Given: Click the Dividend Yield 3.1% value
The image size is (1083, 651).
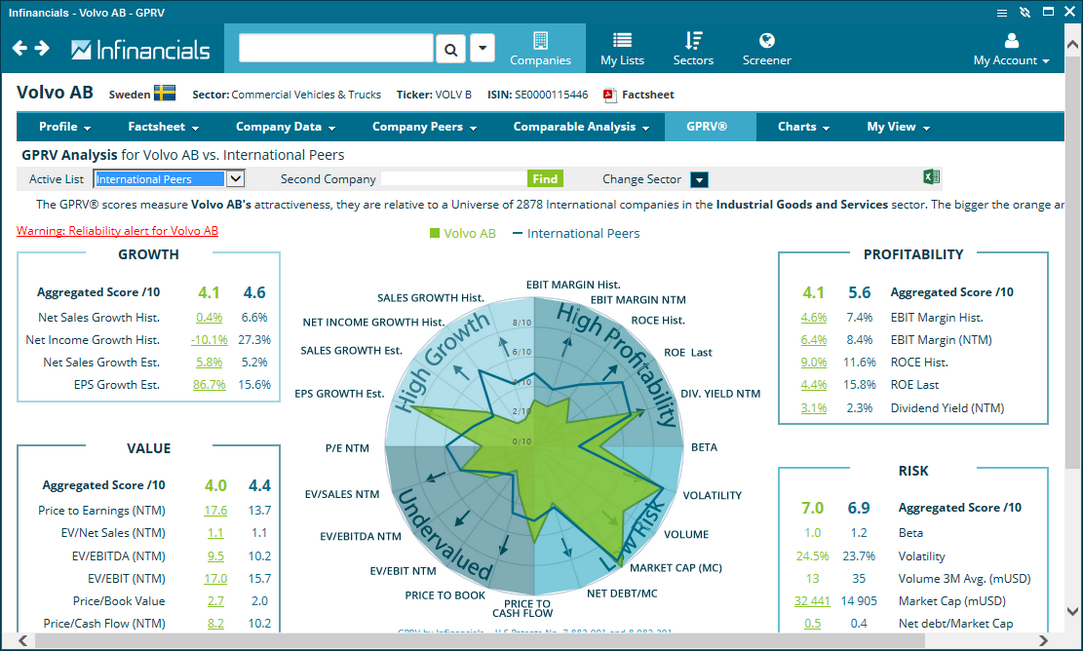Looking at the screenshot, I should (814, 408).
